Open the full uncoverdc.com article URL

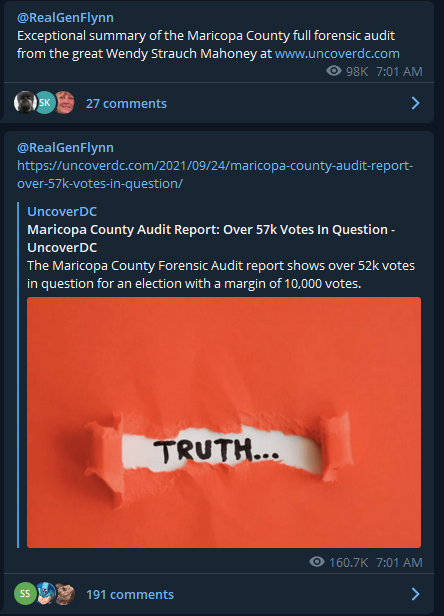tap(215, 174)
